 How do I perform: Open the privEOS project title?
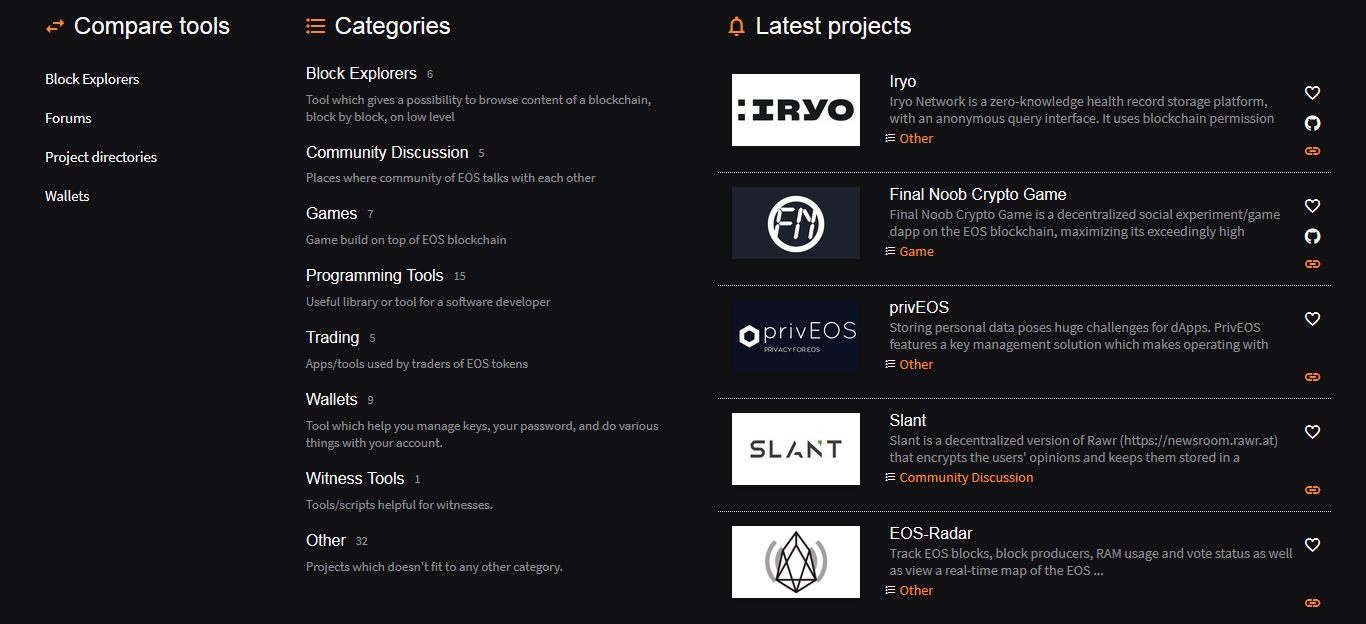(919, 308)
